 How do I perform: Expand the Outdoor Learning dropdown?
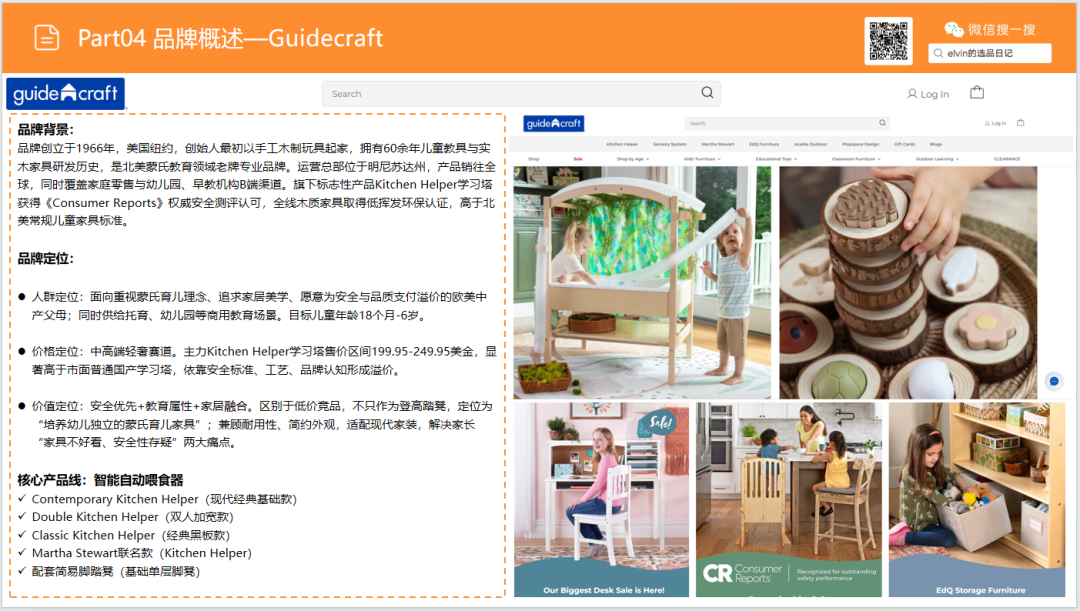click(x=937, y=159)
